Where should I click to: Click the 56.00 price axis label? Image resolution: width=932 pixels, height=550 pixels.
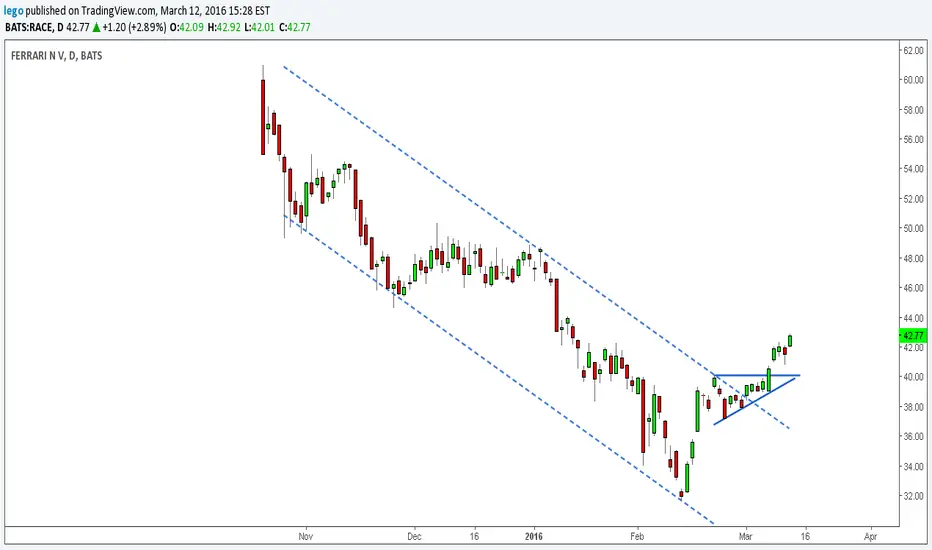pyautogui.click(x=913, y=140)
